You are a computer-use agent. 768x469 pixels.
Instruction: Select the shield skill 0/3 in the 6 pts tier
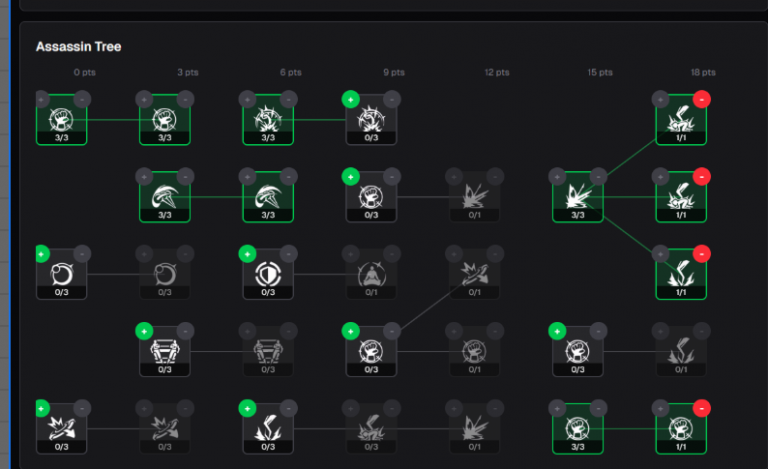[268, 274]
